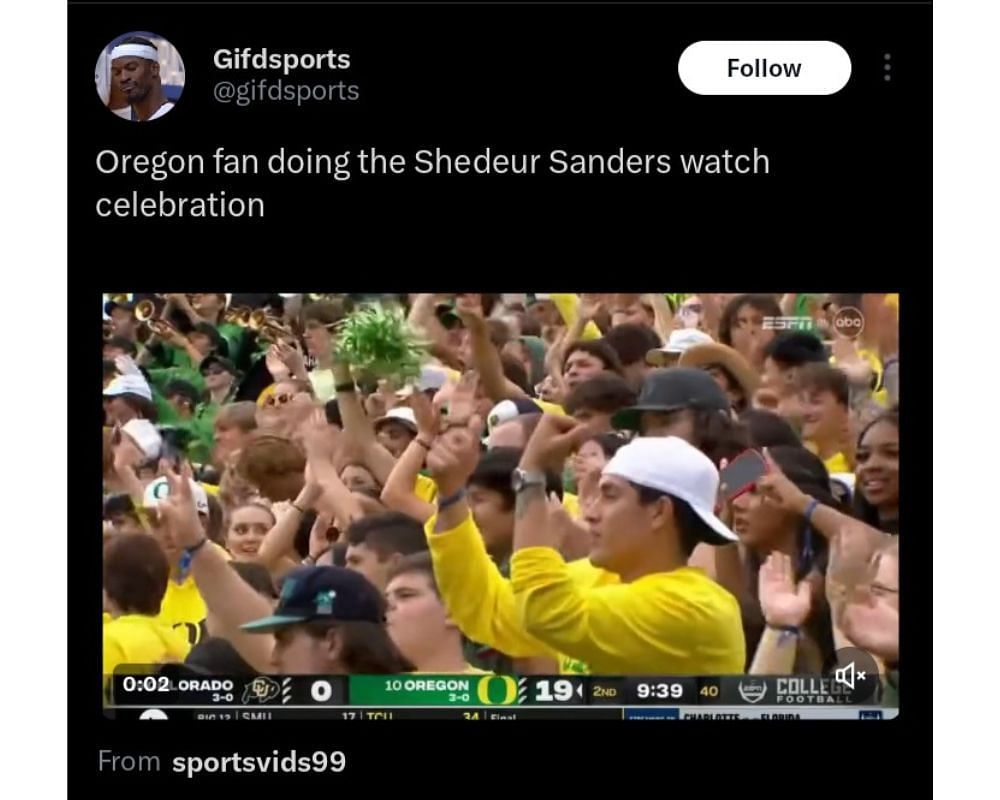This screenshot has width=1000, height=800.
Task: Click the "From" label by the source
Action: coord(129,762)
